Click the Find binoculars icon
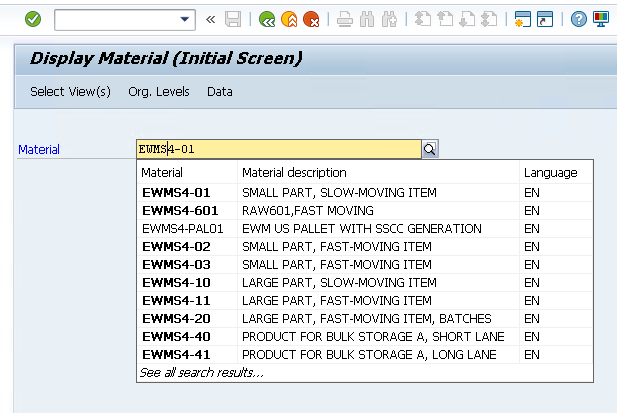The width and height of the screenshot is (617, 413). 367,19
